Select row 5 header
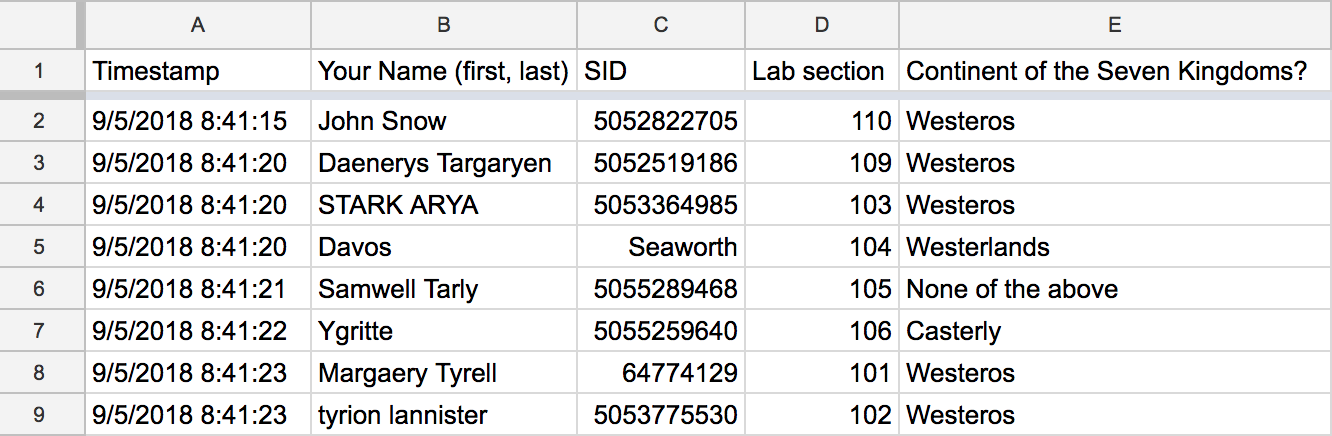 coord(39,247)
